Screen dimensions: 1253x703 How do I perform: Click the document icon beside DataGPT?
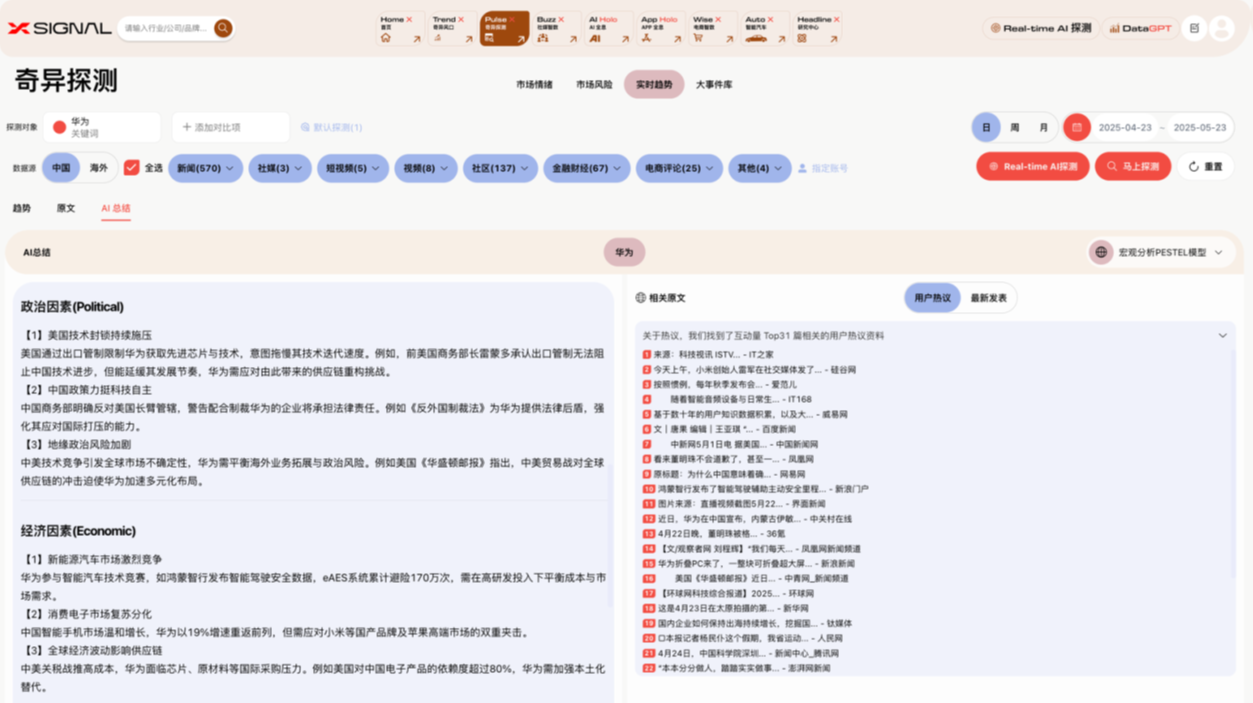coord(1194,28)
